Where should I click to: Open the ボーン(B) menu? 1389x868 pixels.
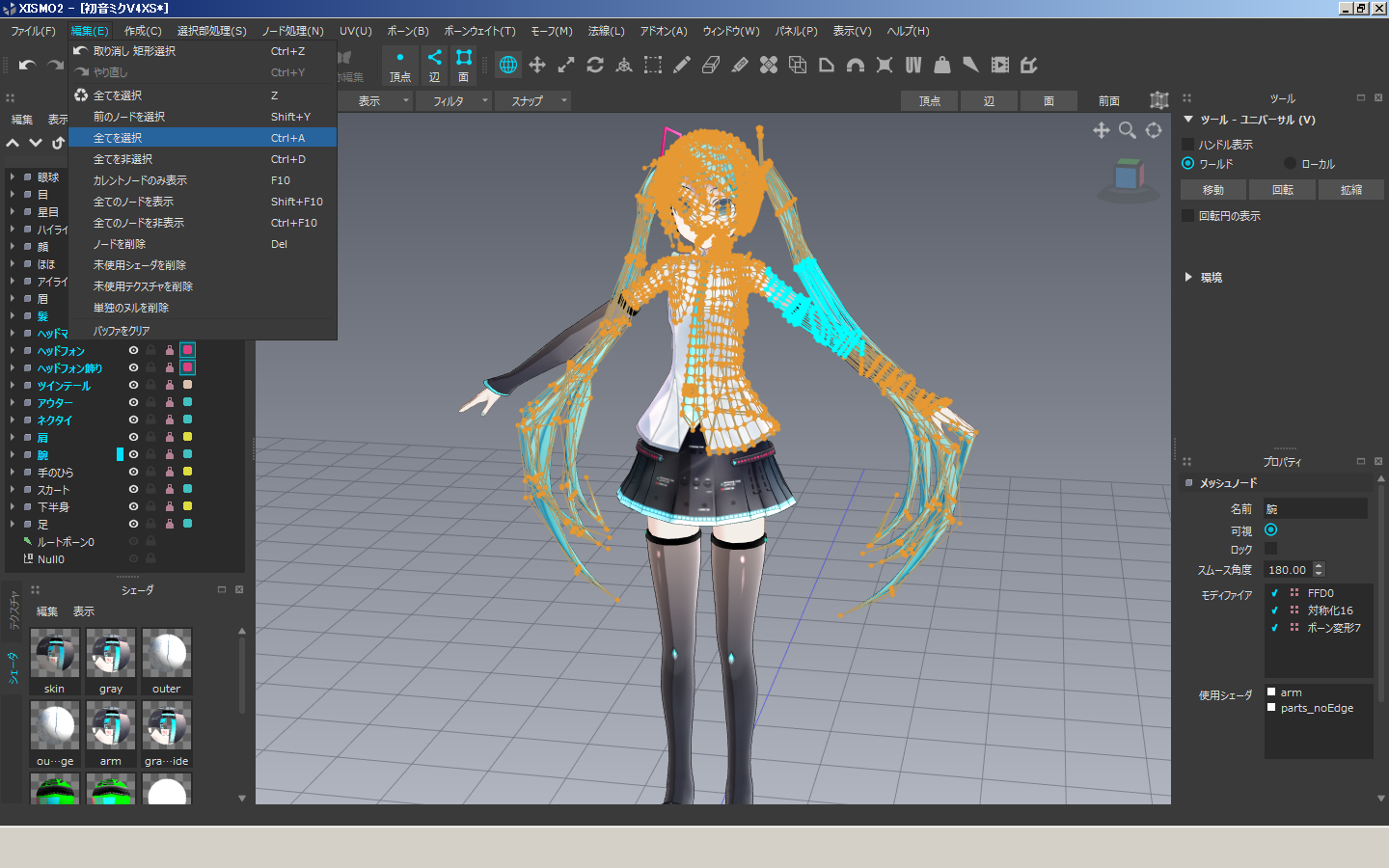(x=408, y=31)
